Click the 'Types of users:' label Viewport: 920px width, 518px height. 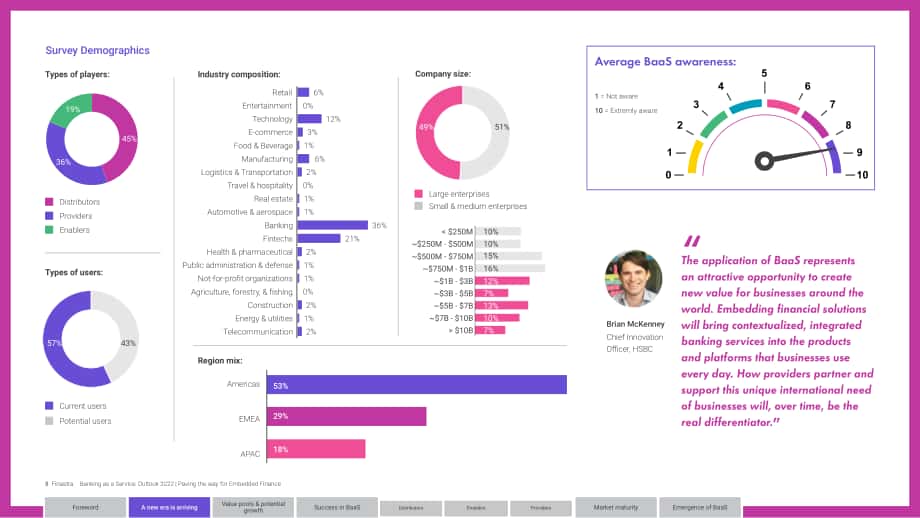coord(74,272)
